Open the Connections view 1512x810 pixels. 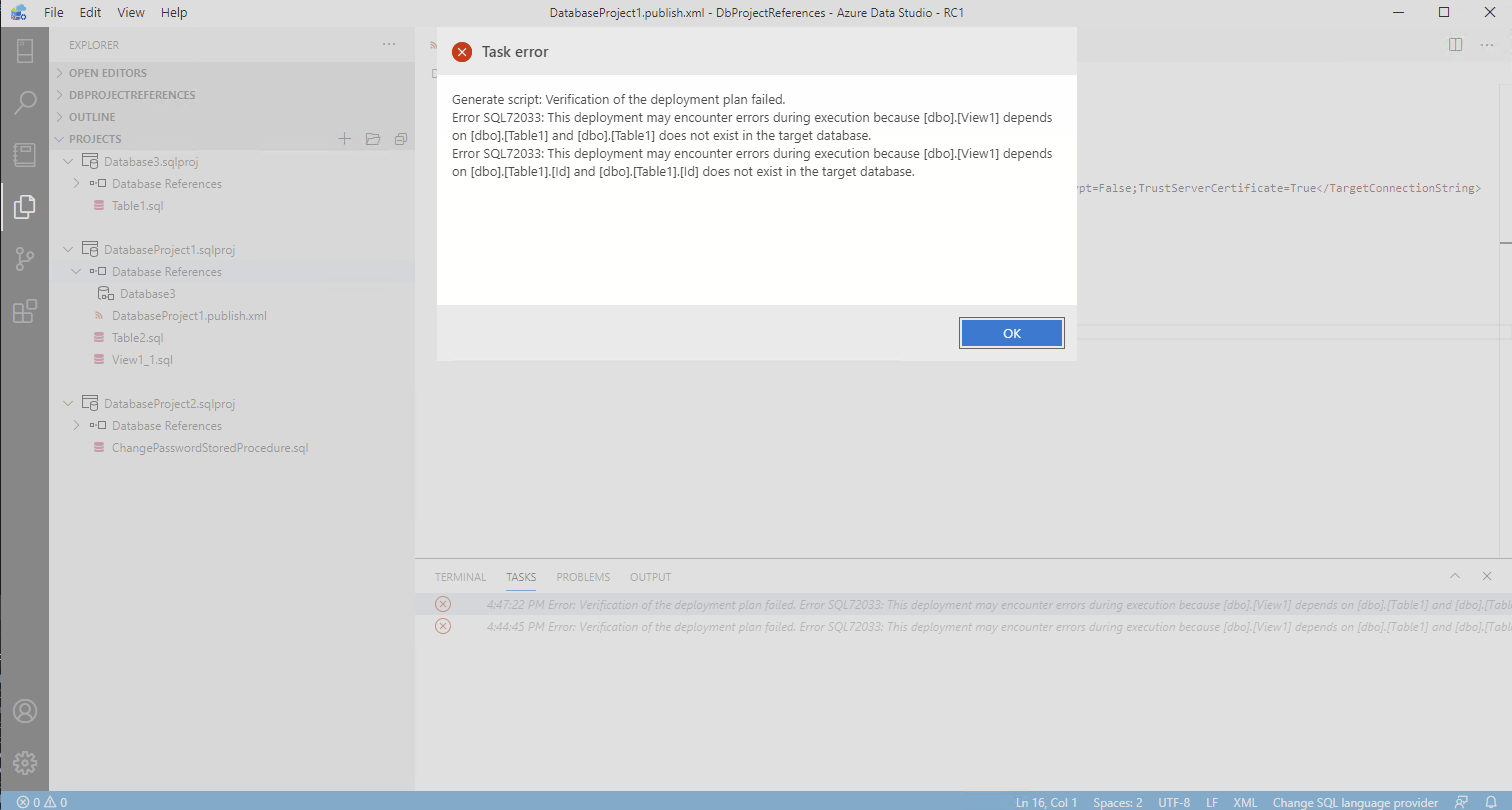(x=24, y=51)
